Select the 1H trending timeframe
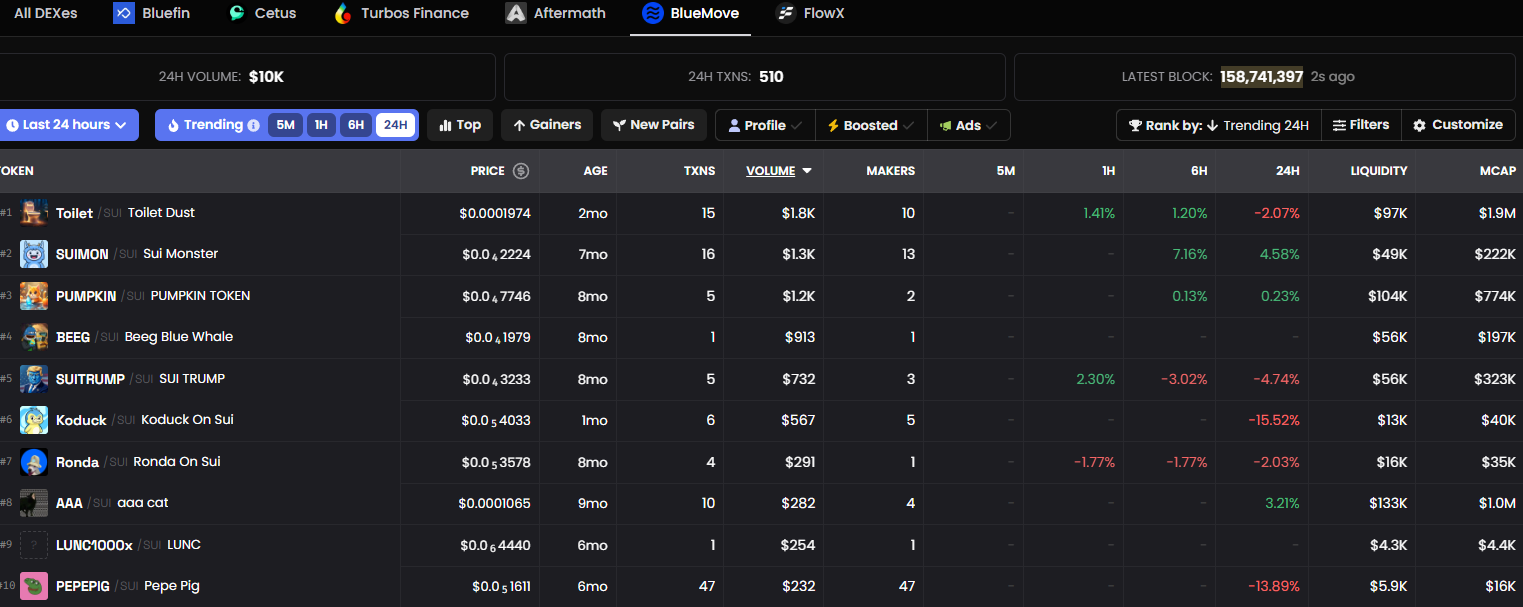Screen dimensions: 1523x607 click(321, 125)
